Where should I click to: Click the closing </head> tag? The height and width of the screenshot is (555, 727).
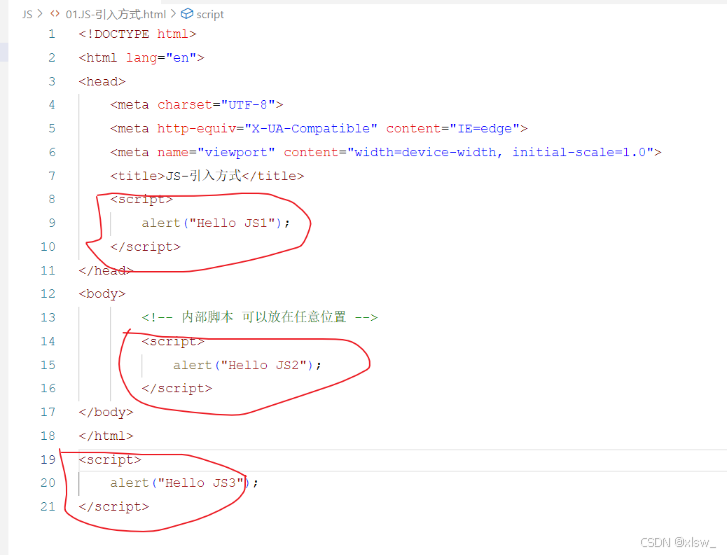tap(106, 270)
